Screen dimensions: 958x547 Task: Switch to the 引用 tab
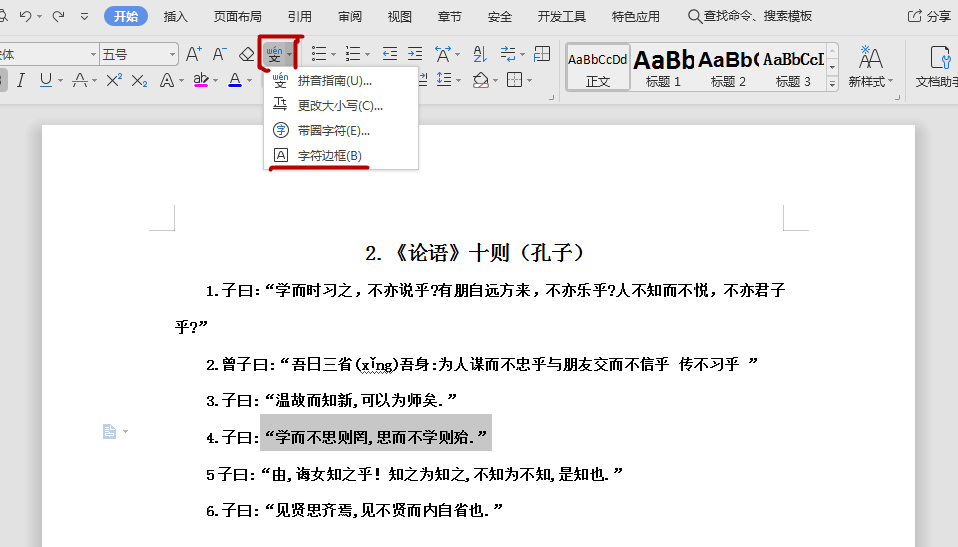[299, 17]
